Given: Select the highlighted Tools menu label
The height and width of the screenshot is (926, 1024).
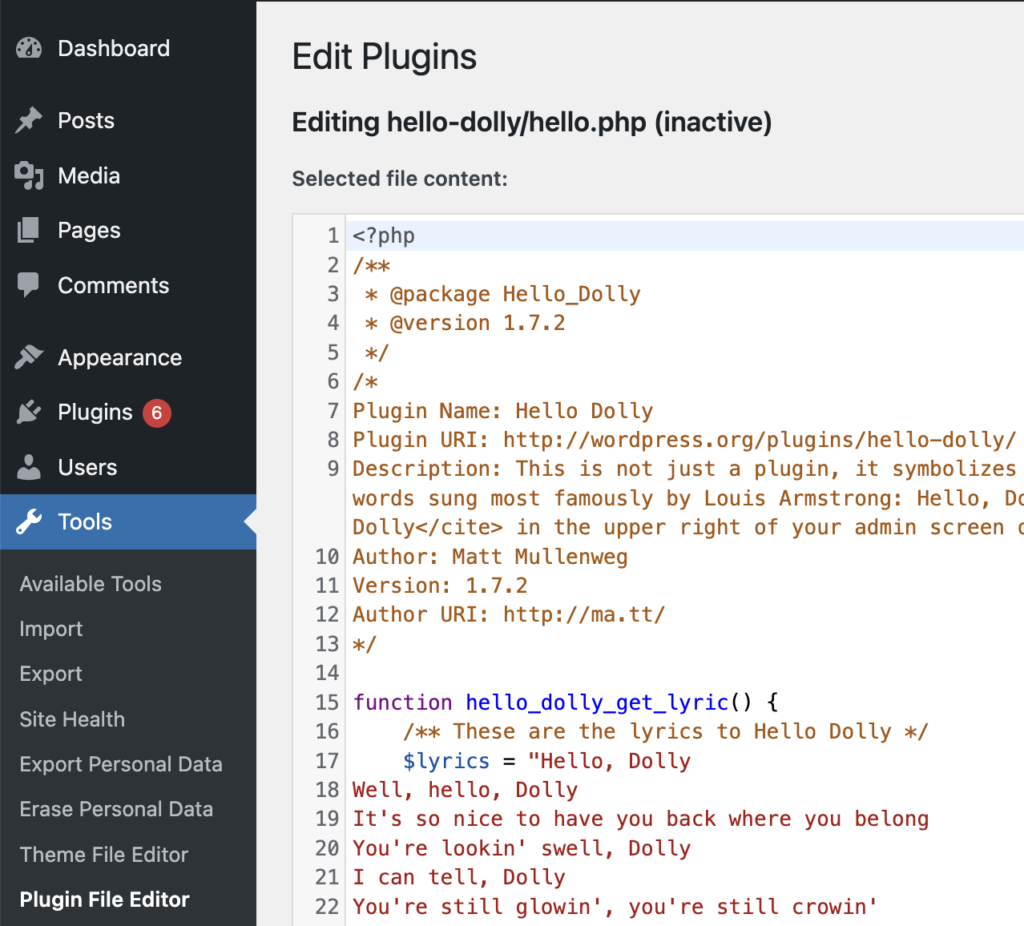Looking at the screenshot, I should coord(85,522).
